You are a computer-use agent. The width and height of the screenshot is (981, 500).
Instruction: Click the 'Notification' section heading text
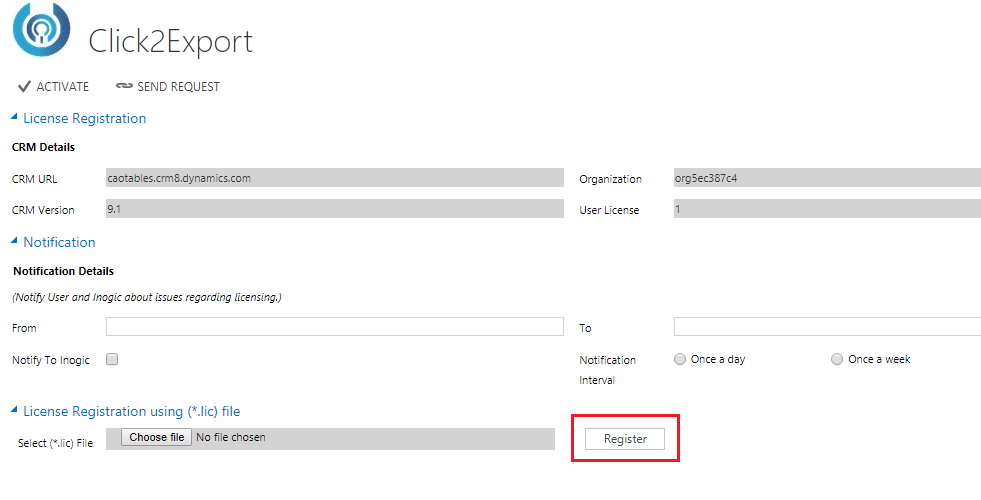coord(59,242)
